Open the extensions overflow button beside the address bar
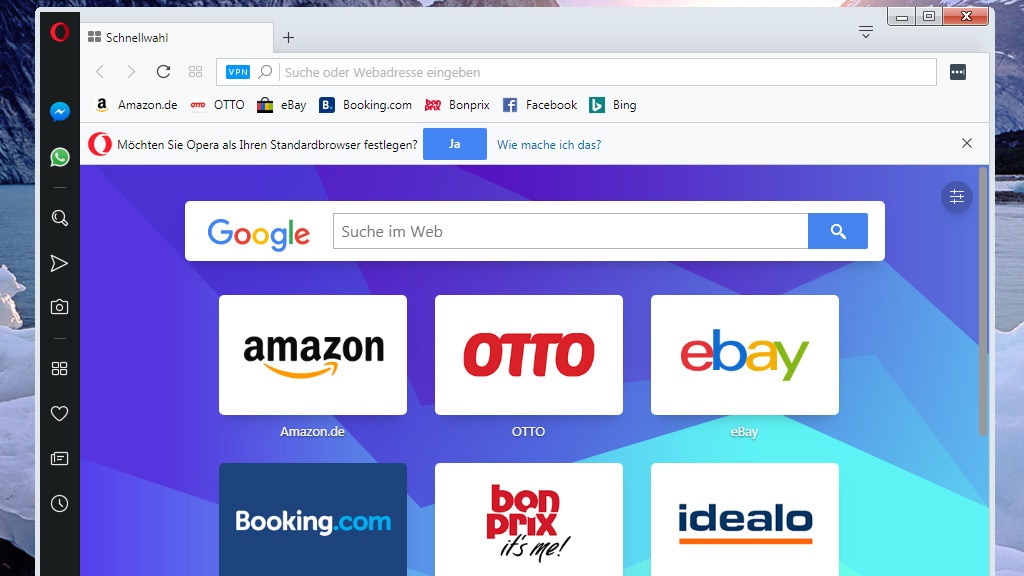The width and height of the screenshot is (1024, 576). click(957, 71)
